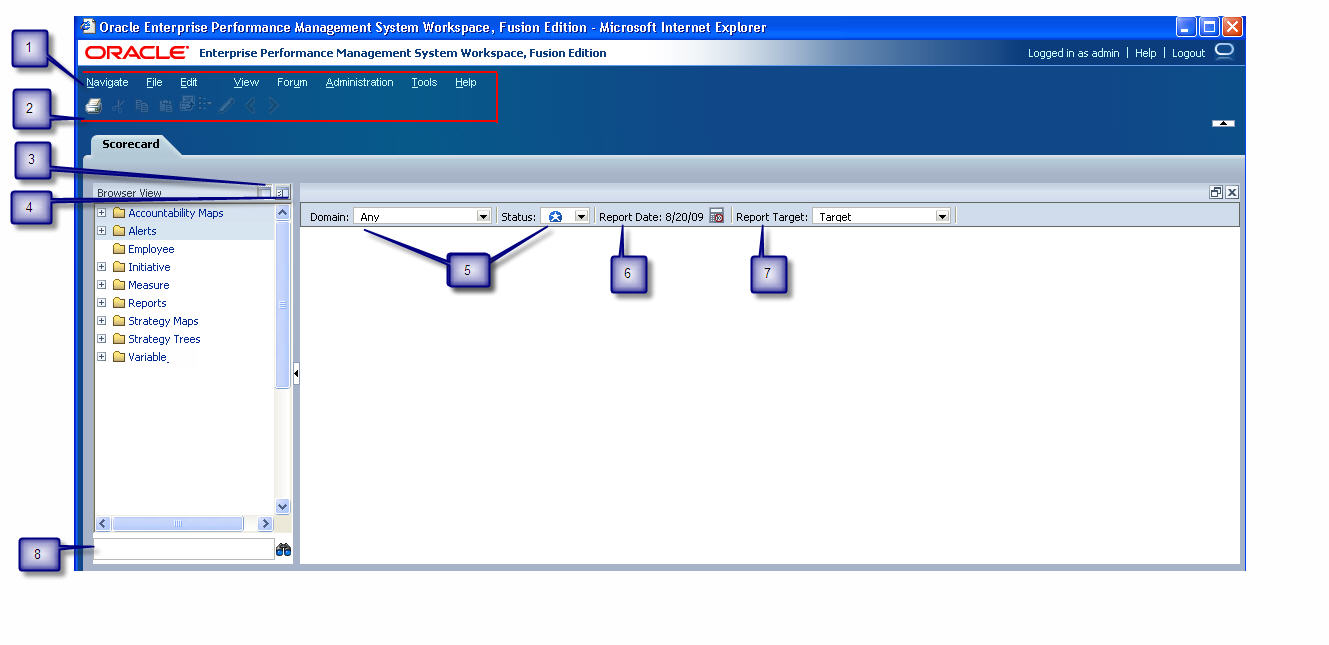Click the tree's horizontal scrollbar thumb

click(x=178, y=523)
